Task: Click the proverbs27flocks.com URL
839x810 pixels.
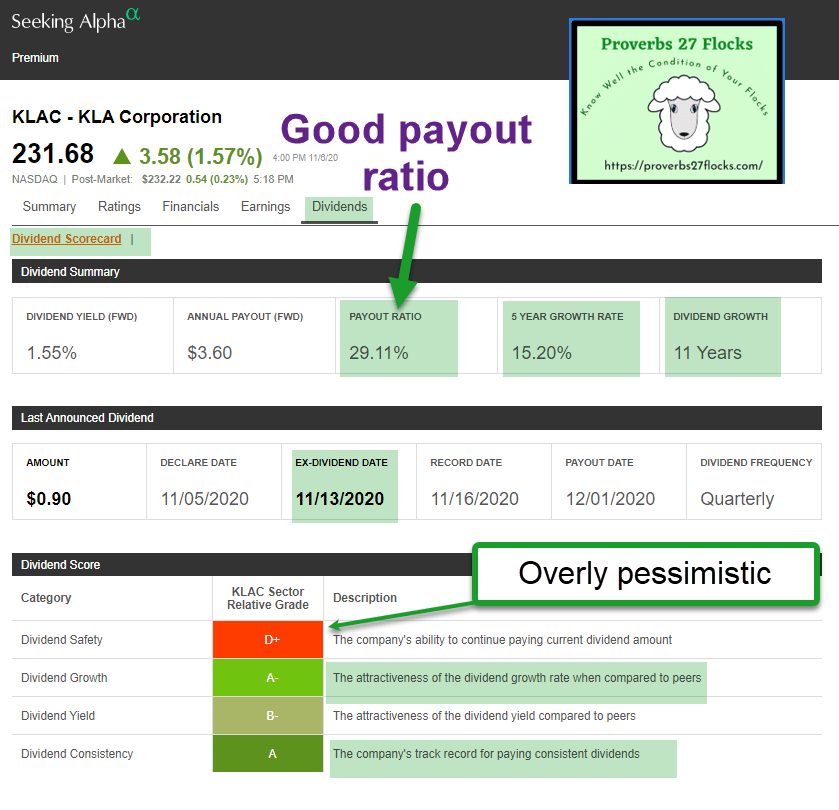Action: [676, 165]
